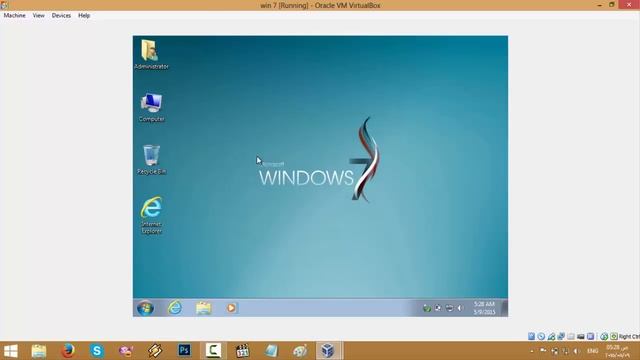Open the host clock showing 05:28
640x360 pixels.
tap(617, 351)
